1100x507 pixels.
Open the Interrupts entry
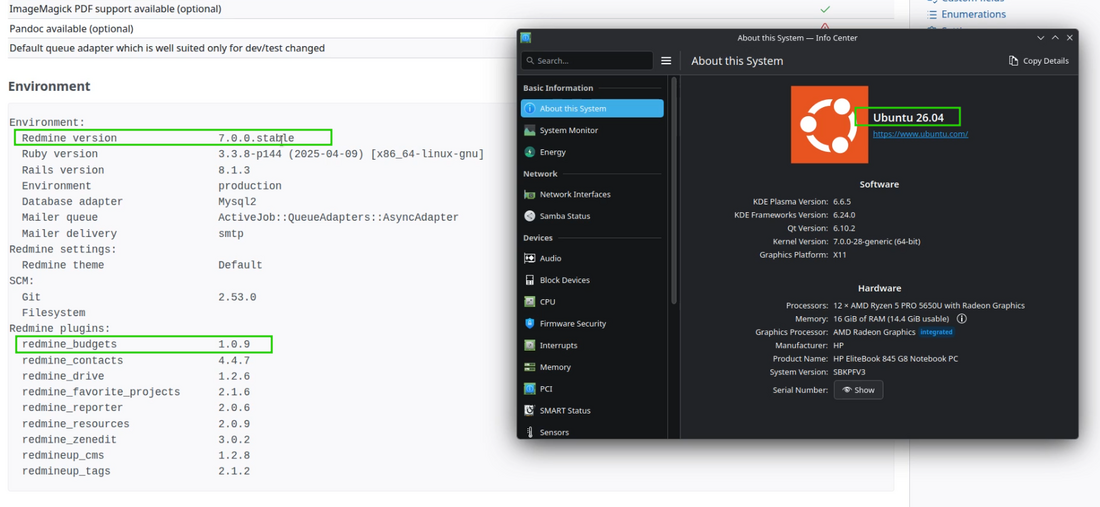(592, 345)
